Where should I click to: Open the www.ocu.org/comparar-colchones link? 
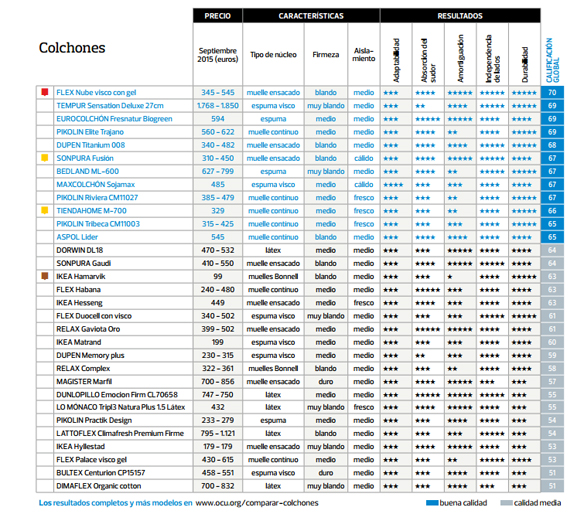(x=257, y=503)
